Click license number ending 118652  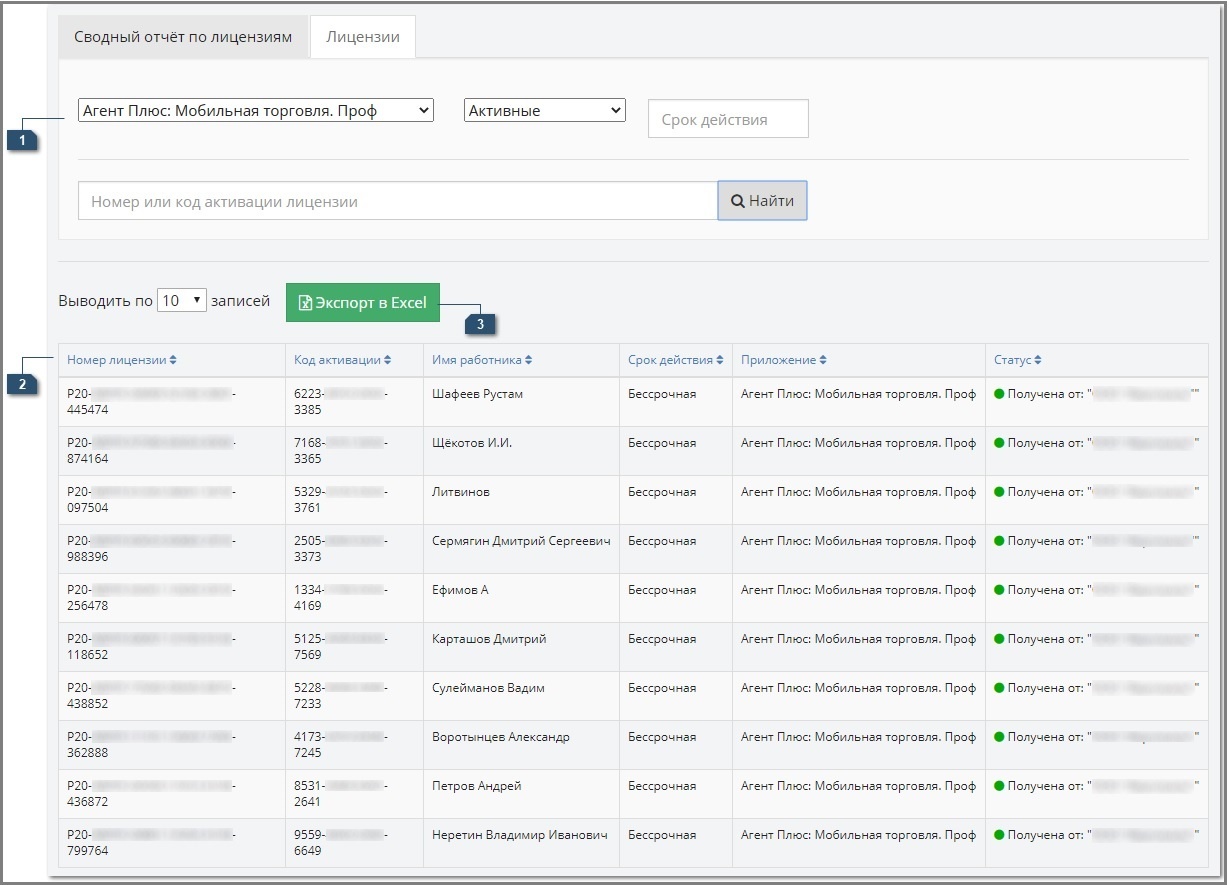click(152, 647)
